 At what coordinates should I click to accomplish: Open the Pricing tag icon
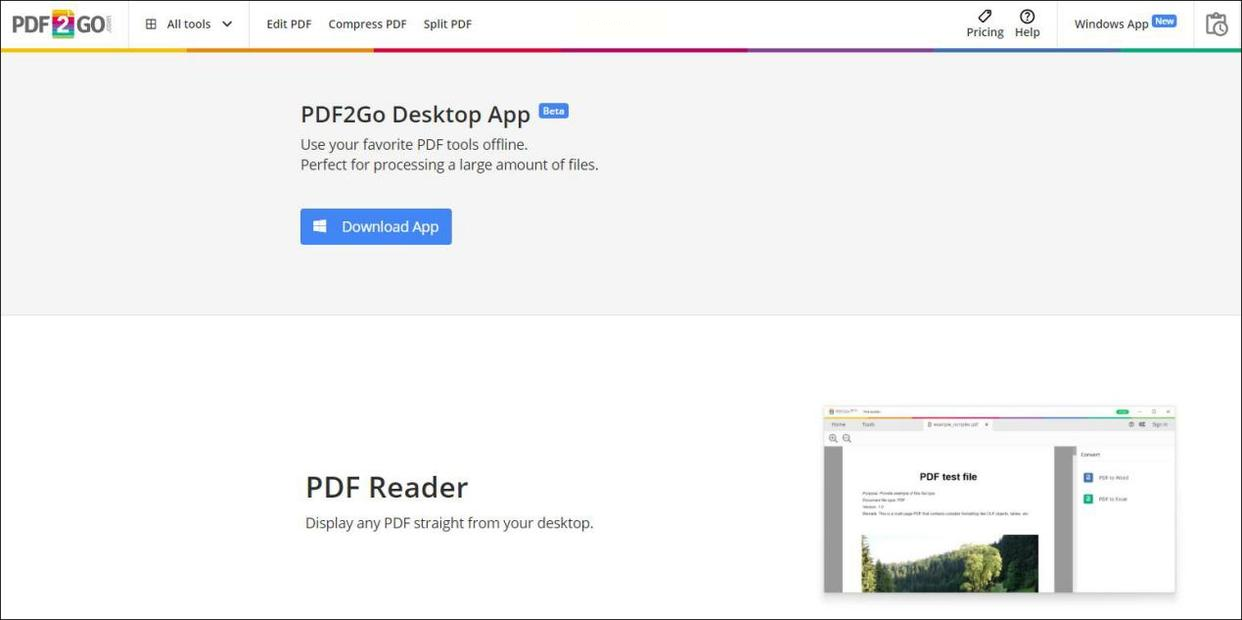tap(985, 15)
